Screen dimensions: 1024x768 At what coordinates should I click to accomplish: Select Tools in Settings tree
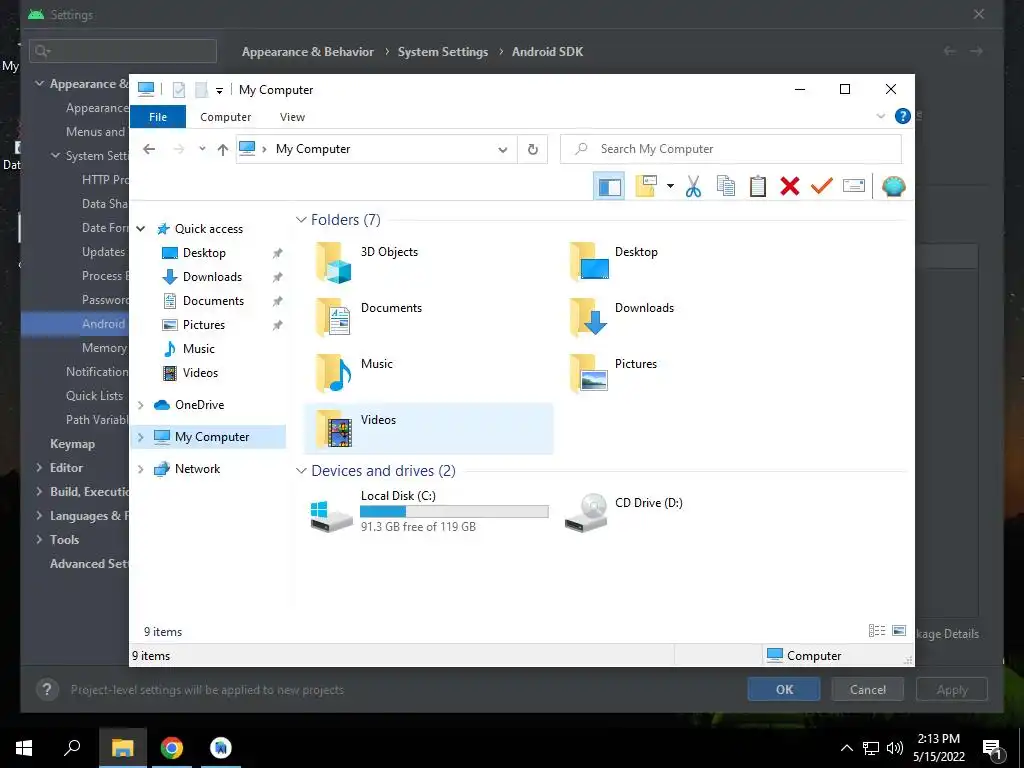click(65, 540)
